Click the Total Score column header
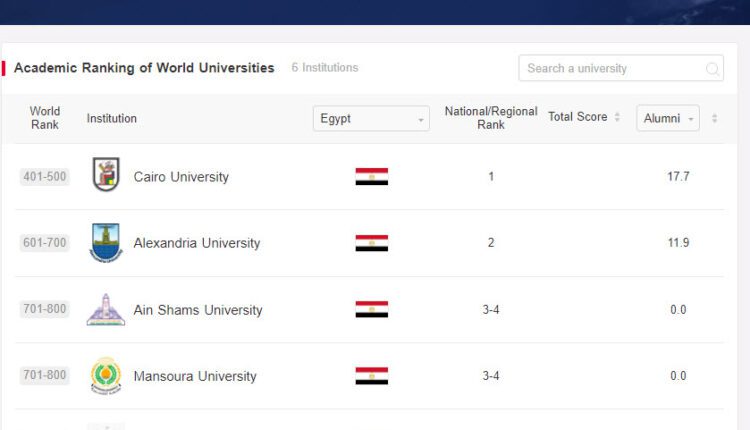This screenshot has width=750, height=430. point(577,118)
